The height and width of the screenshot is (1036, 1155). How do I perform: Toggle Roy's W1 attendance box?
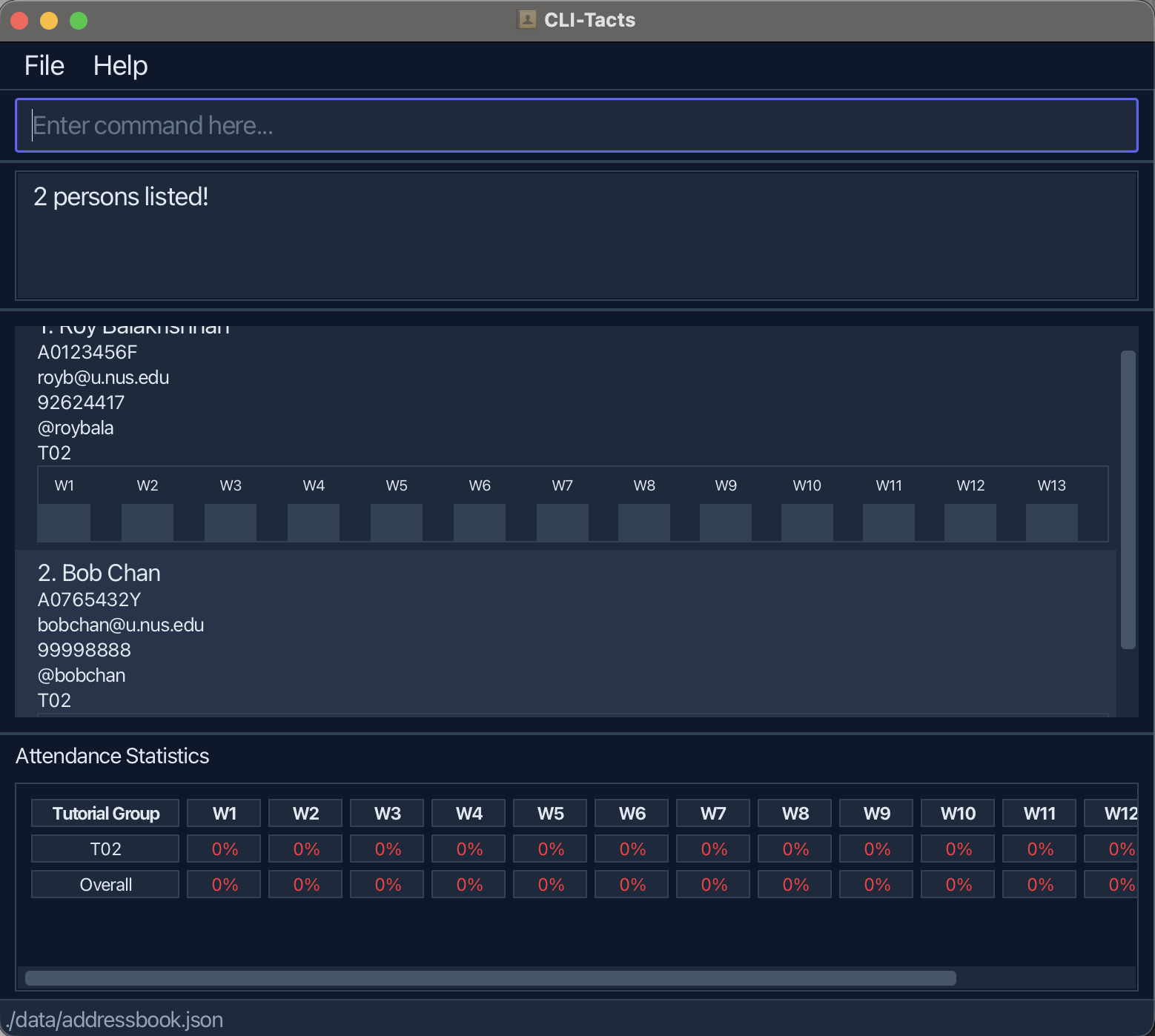tap(64, 523)
